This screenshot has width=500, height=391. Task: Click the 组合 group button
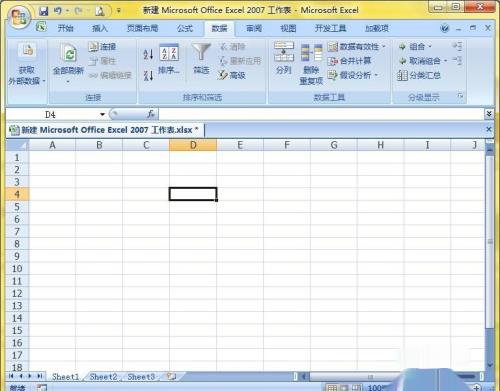pyautogui.click(x=412, y=47)
